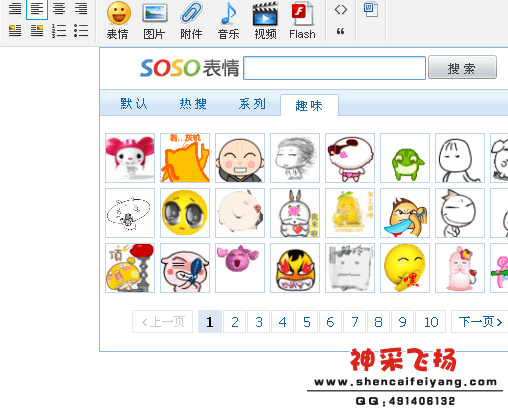
Task: Pick the purple flying pig emoticon
Action: coord(240,268)
